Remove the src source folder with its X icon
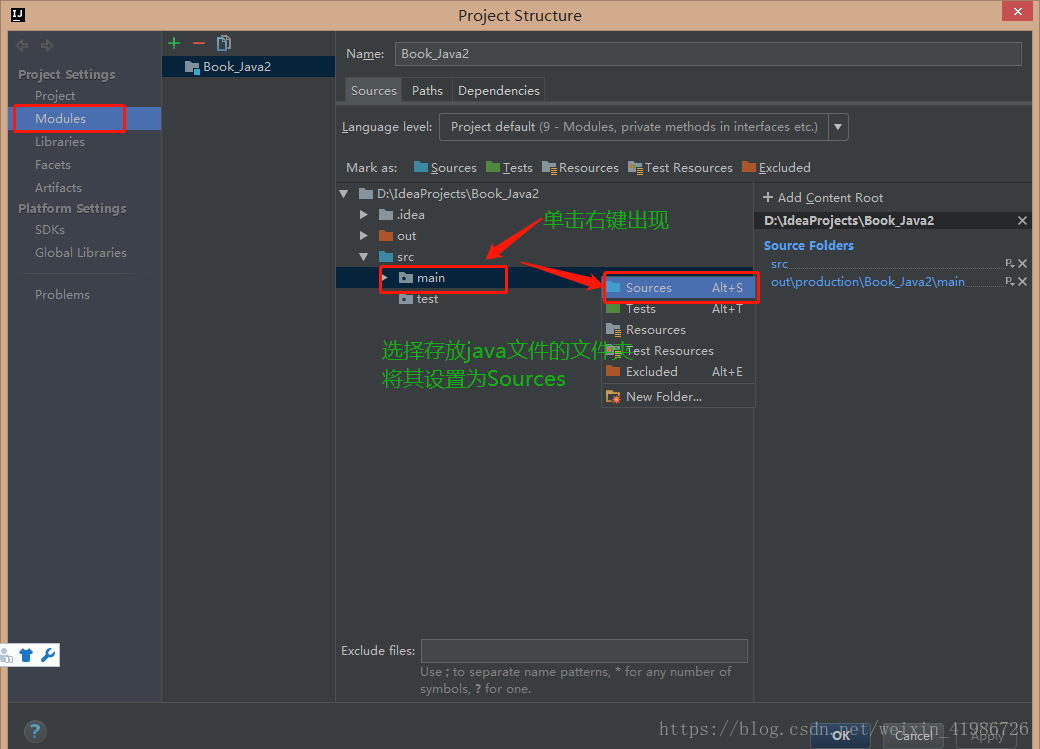Viewport: 1040px width, 749px height. point(1022,263)
